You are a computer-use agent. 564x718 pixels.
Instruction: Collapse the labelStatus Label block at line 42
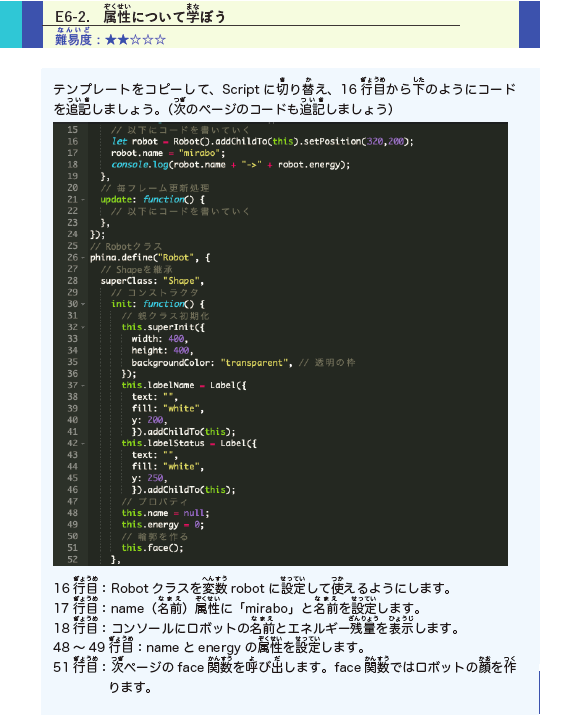coord(83,443)
